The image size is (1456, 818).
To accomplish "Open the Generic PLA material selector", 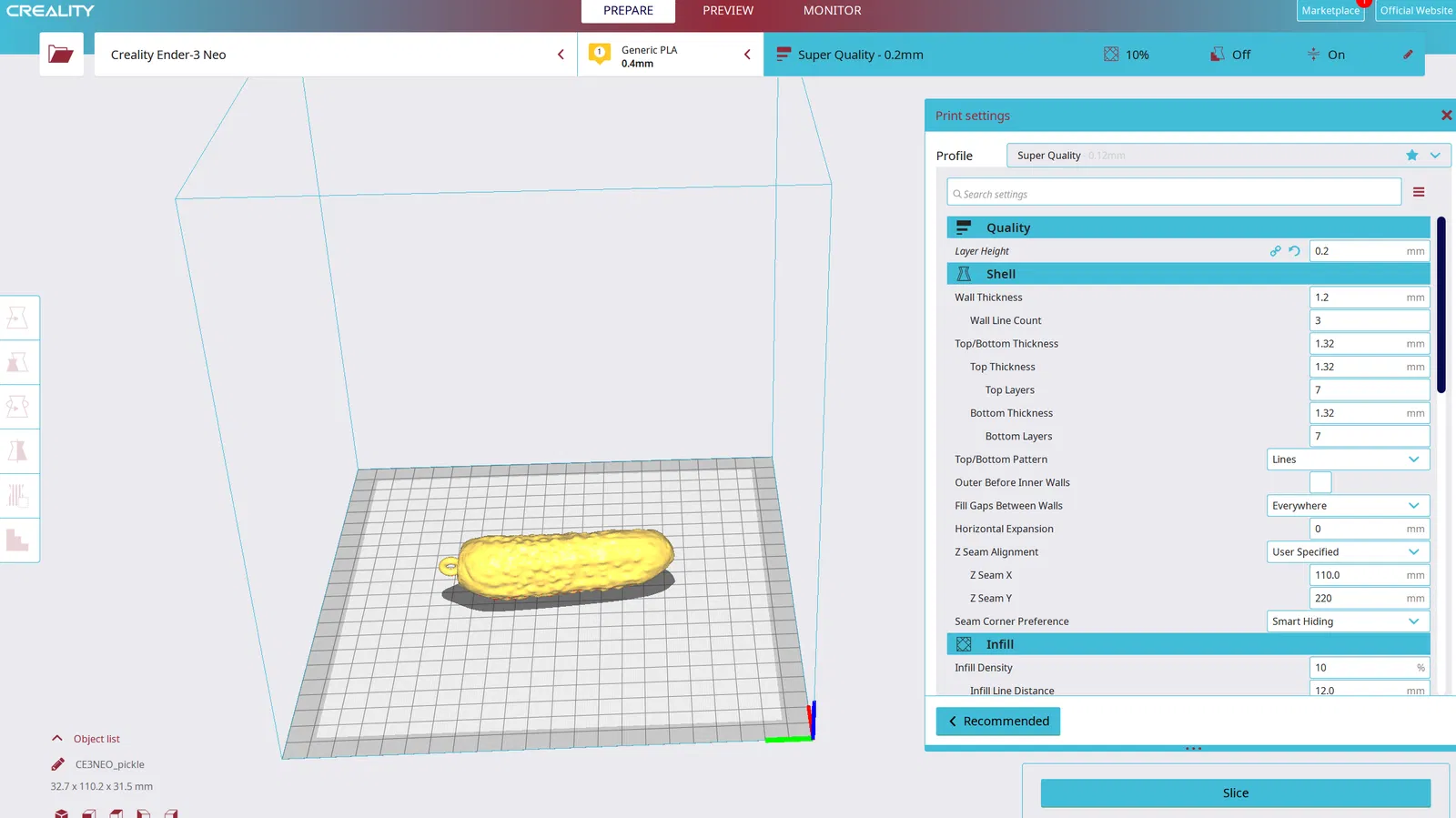I will pos(671,55).
